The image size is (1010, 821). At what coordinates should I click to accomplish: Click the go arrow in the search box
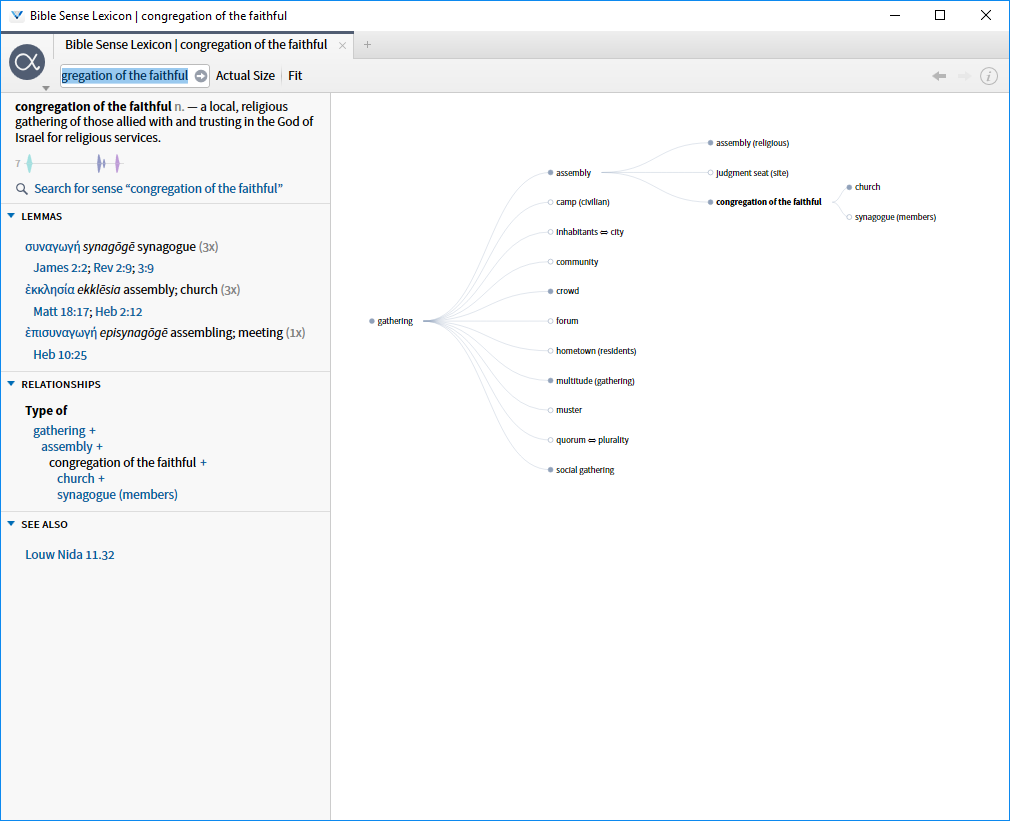[201, 76]
